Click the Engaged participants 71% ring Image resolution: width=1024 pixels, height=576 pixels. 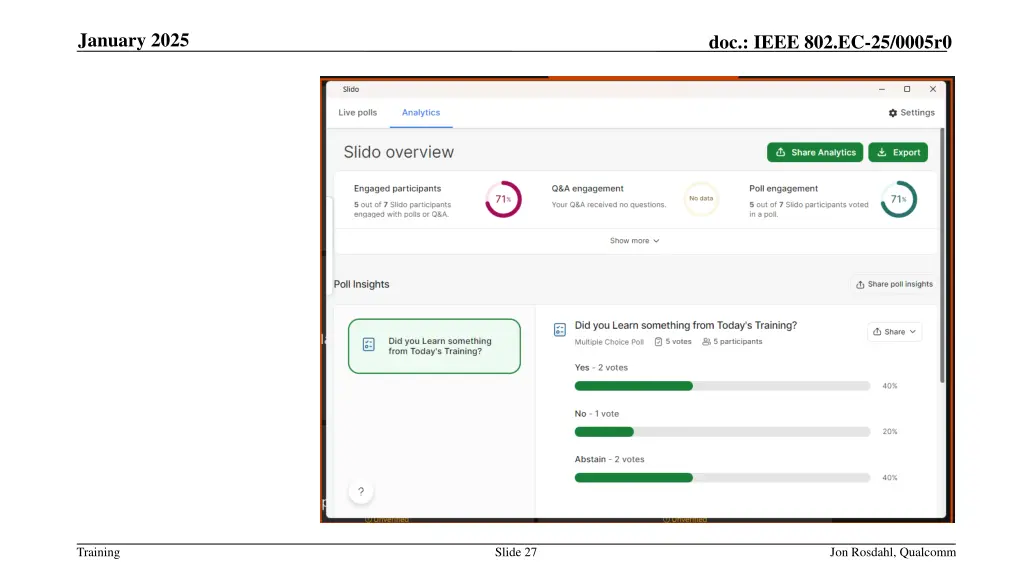(x=503, y=199)
